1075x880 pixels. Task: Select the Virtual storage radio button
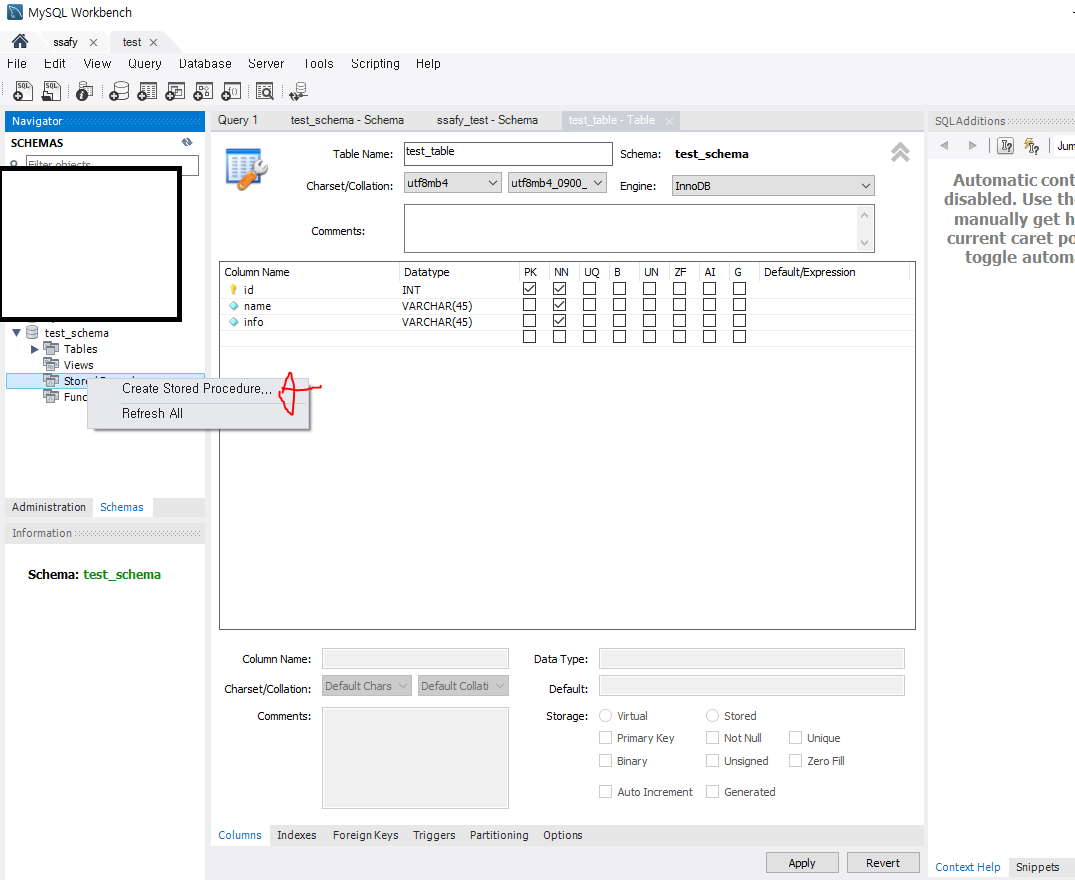pos(605,716)
